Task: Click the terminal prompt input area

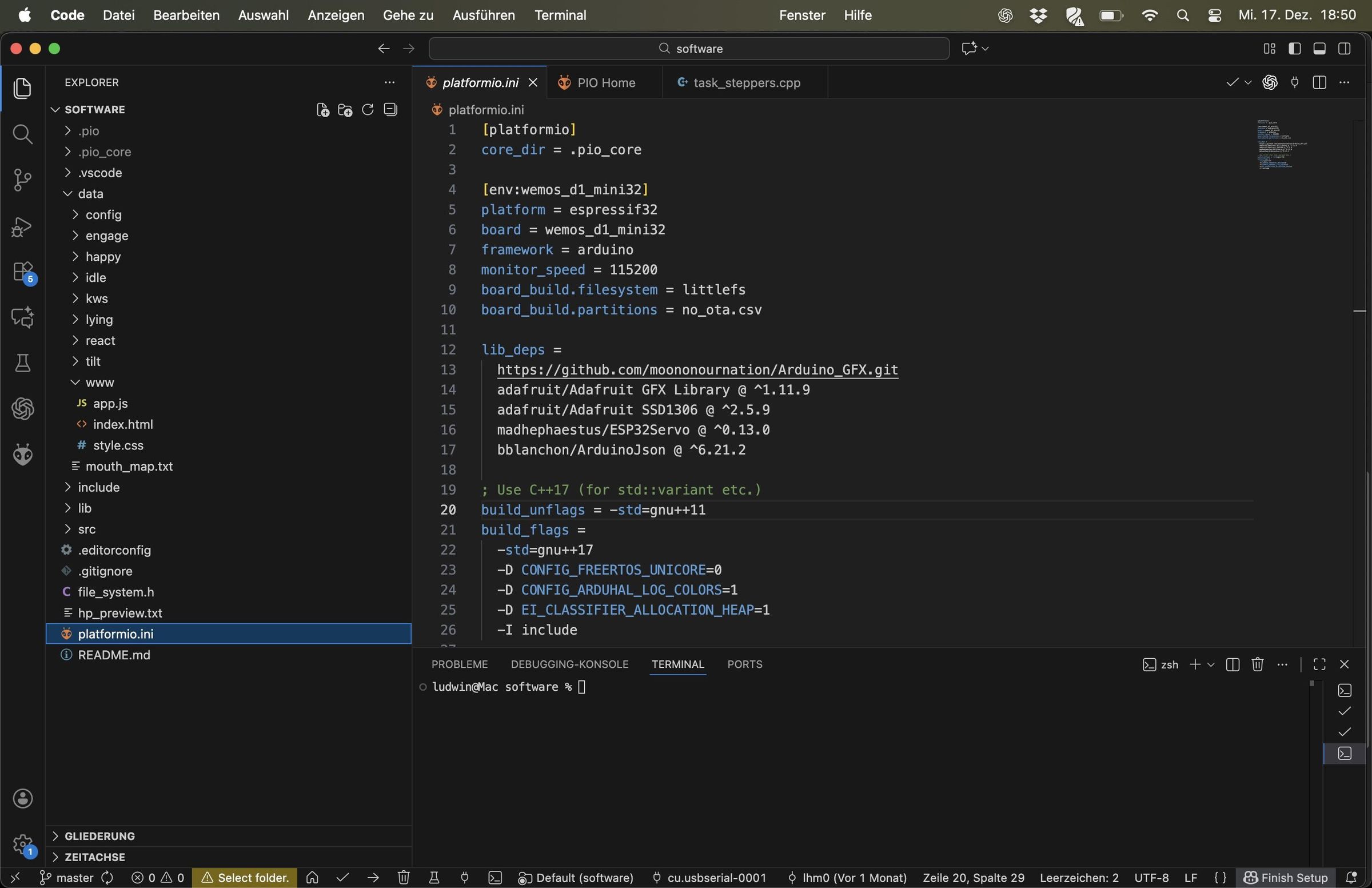Action: pyautogui.click(x=582, y=687)
